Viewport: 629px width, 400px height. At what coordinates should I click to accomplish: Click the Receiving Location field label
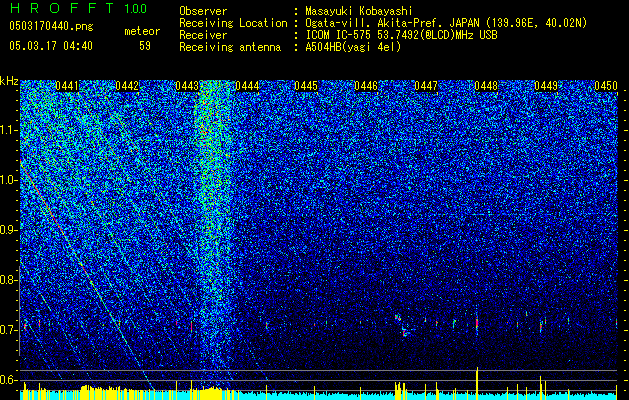point(233,23)
